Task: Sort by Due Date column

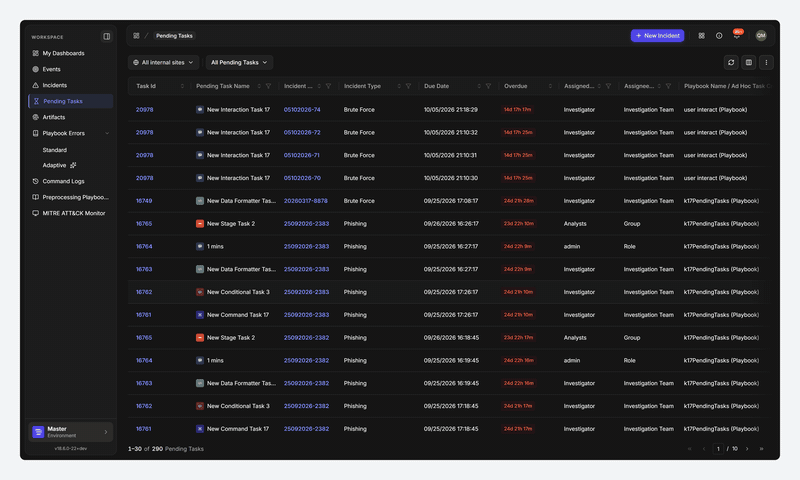Action: (x=479, y=86)
